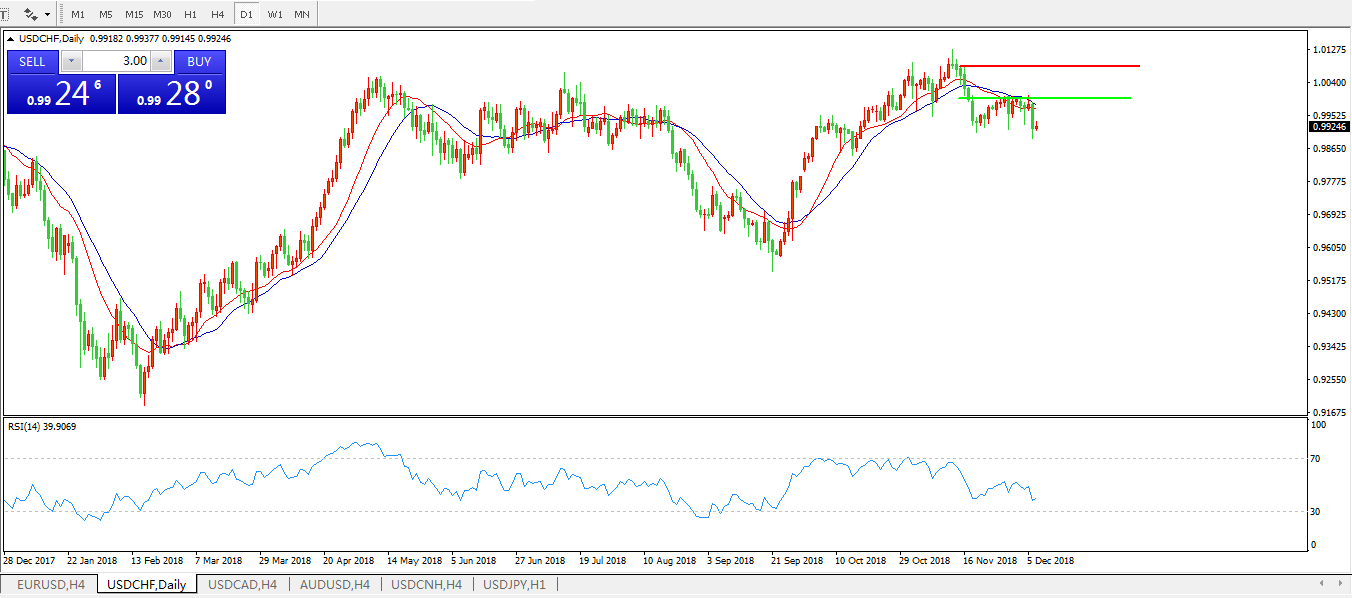Open dropdown arrow next to arrows tool

tap(47, 15)
